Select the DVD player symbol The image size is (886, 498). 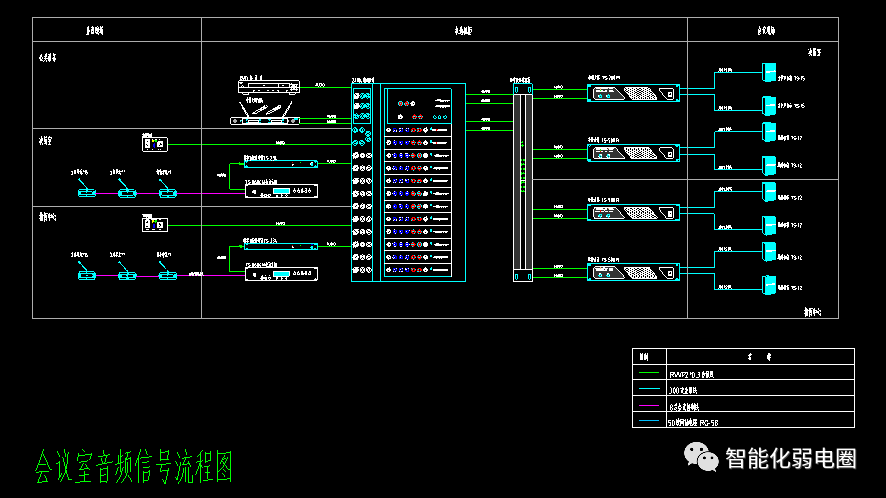(268, 87)
